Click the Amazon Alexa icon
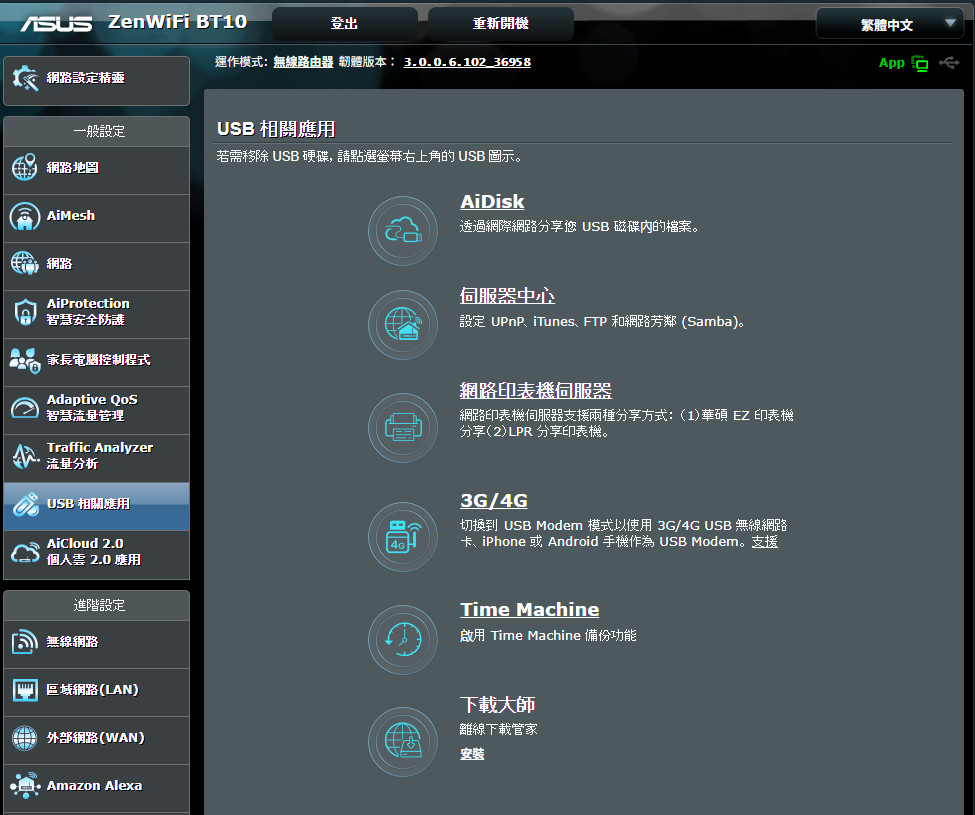This screenshot has width=975, height=815. pos(25,786)
